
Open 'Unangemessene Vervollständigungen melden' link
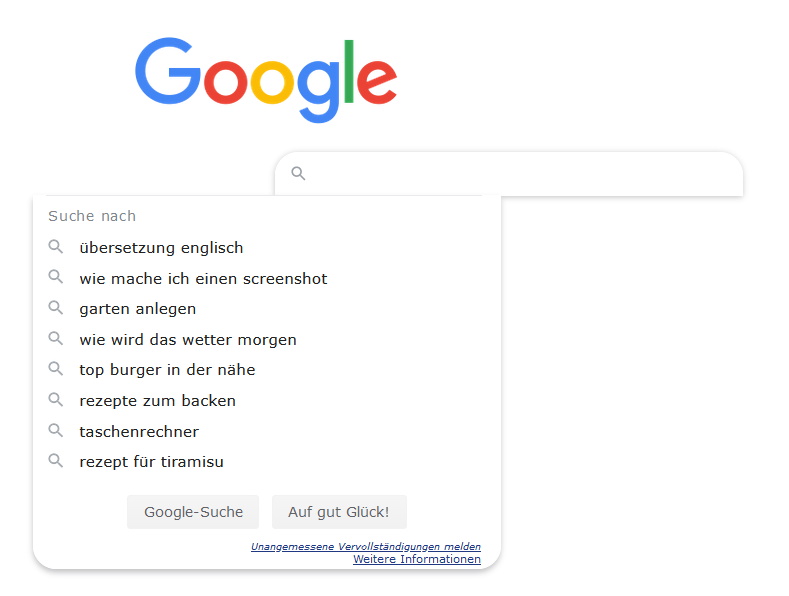(365, 547)
